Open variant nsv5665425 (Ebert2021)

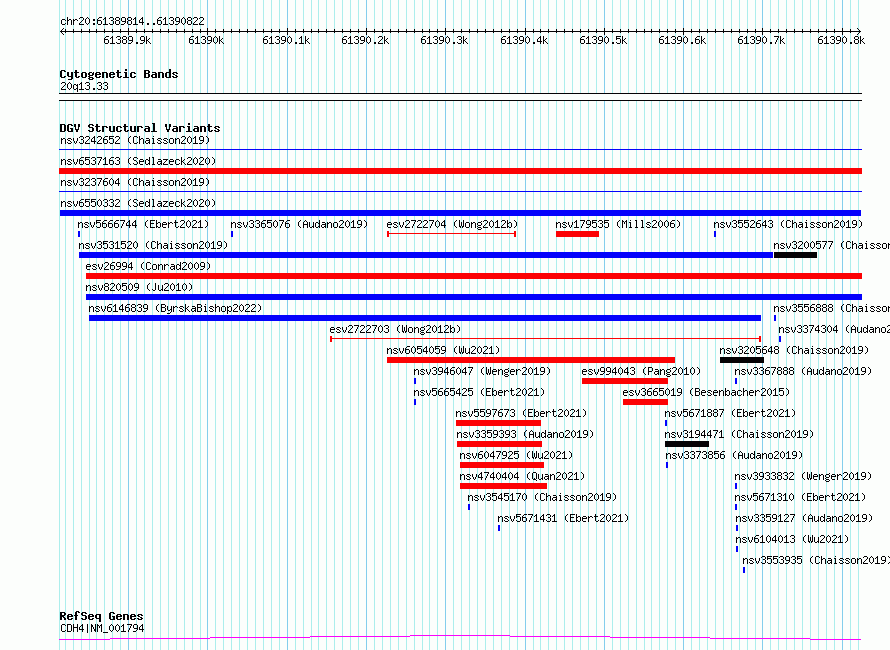pos(479,392)
